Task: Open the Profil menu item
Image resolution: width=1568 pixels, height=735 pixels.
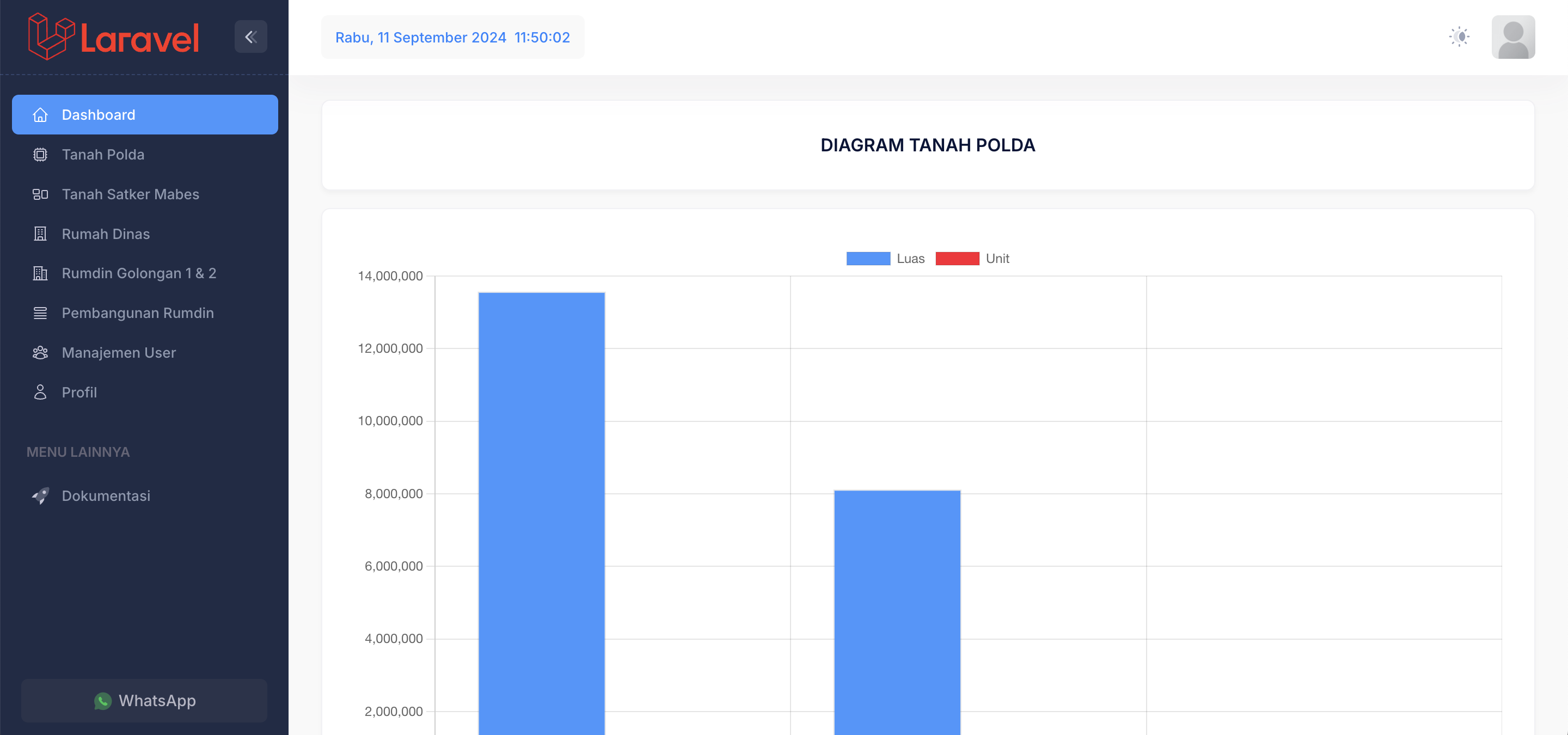Action: coord(79,393)
